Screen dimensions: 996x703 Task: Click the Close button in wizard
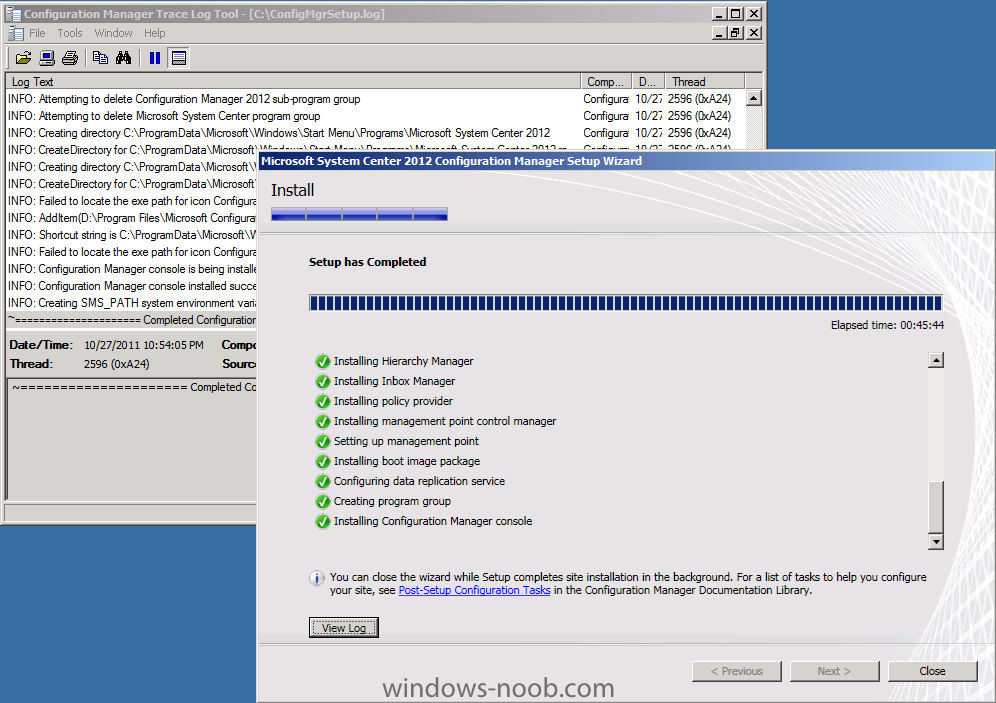(932, 671)
